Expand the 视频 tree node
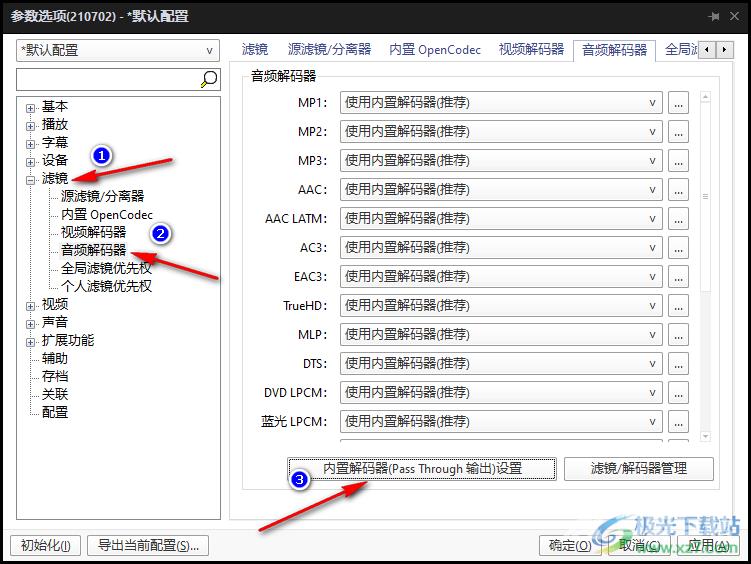Image resolution: width=751 pixels, height=564 pixels. (31, 306)
